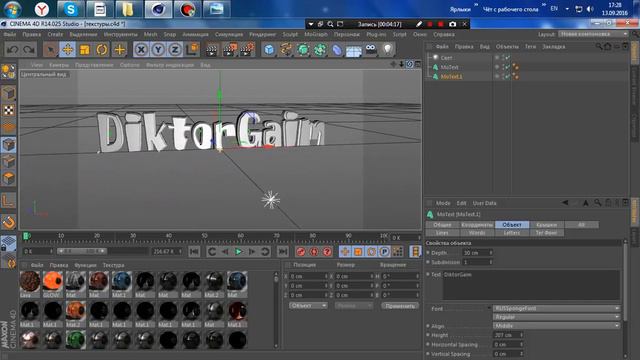Open the Координаты tab in Attributes
The width and height of the screenshot is (640, 360).
tap(477, 224)
